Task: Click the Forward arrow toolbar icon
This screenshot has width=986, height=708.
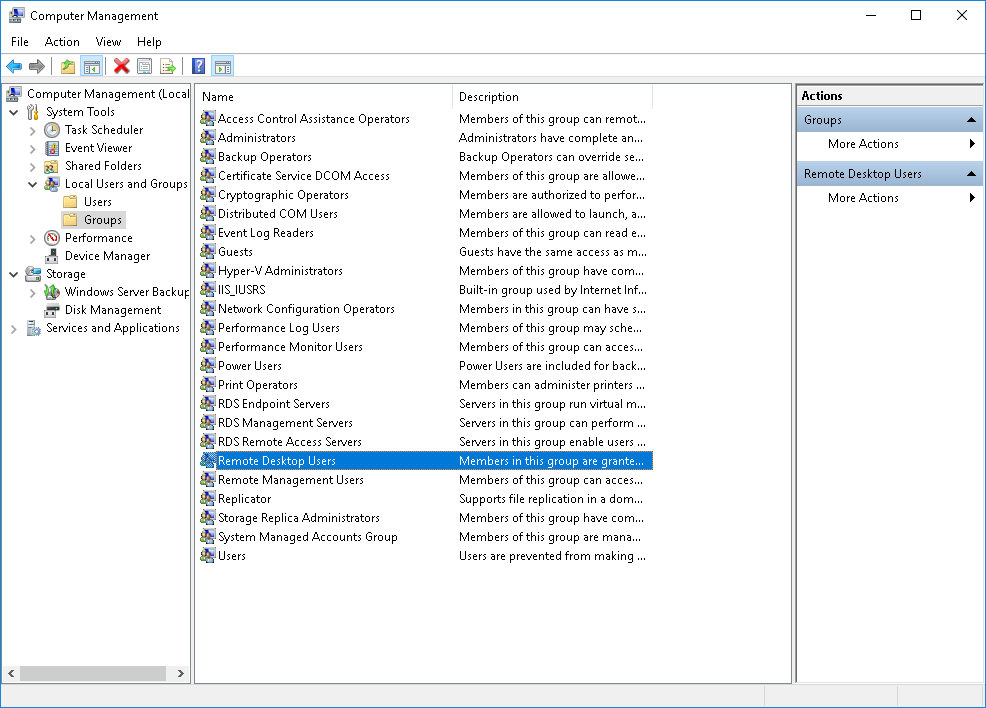Action: point(37,66)
